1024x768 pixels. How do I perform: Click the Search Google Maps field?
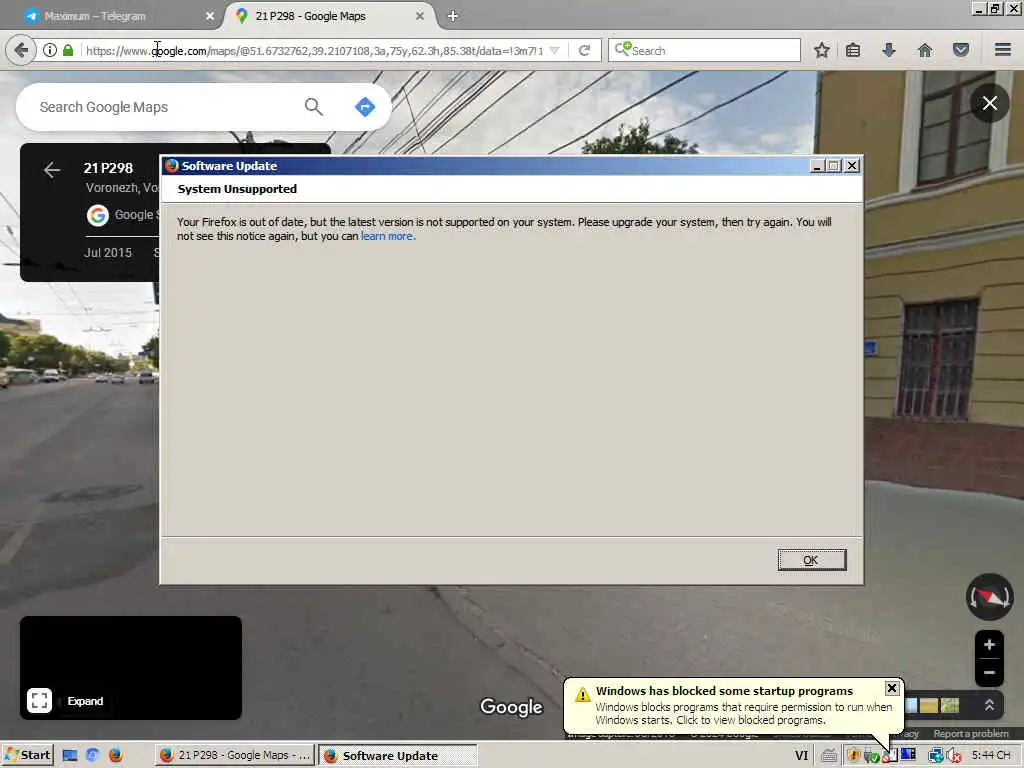[163, 107]
